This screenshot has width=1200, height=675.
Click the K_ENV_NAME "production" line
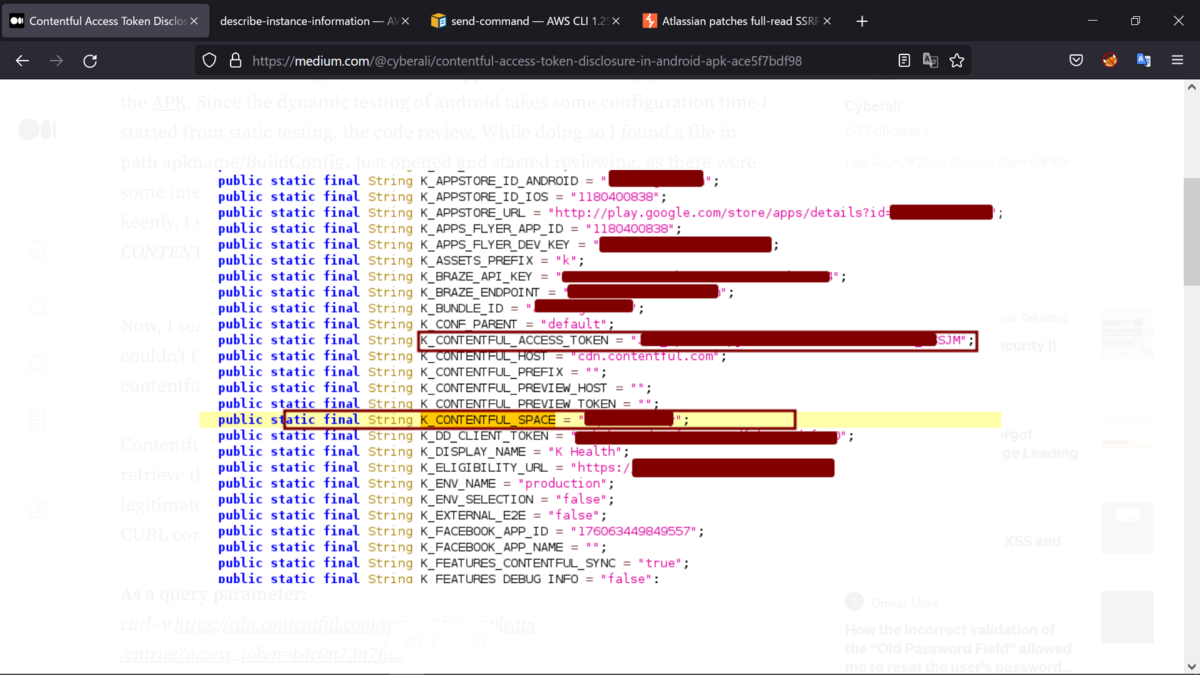tap(418, 483)
